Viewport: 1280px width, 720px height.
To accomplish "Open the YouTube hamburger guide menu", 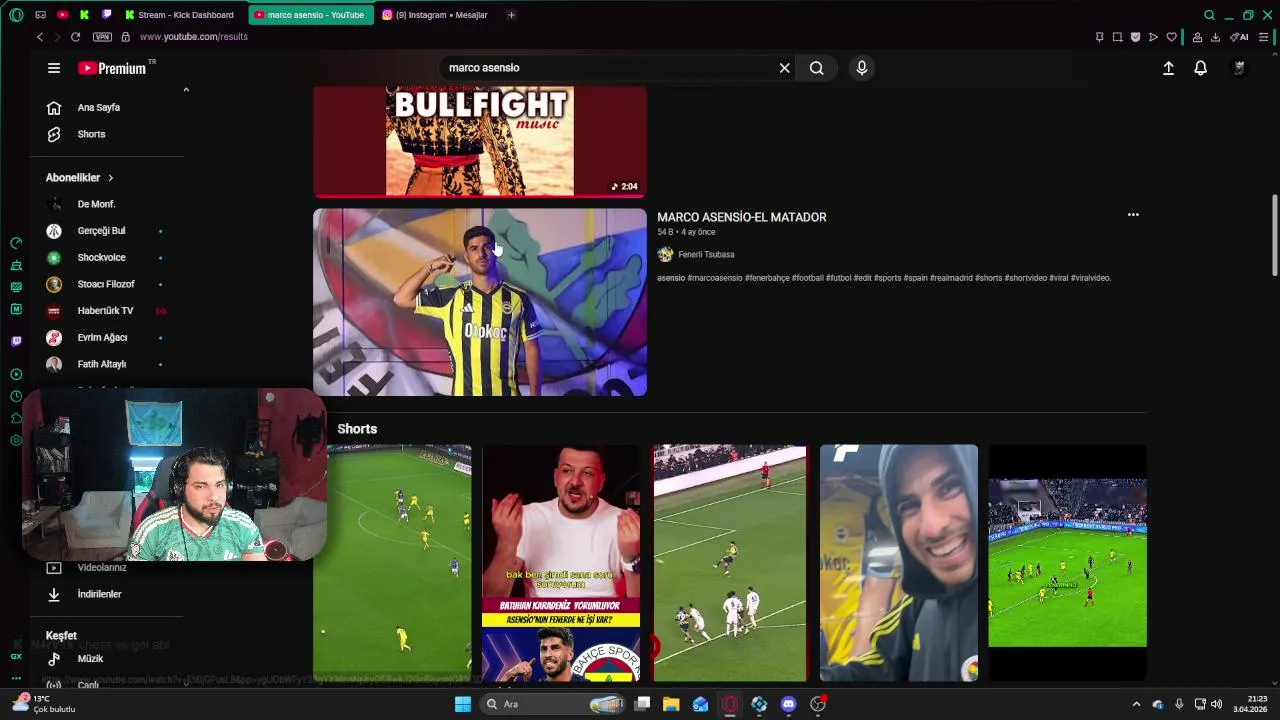I will pos(54,68).
